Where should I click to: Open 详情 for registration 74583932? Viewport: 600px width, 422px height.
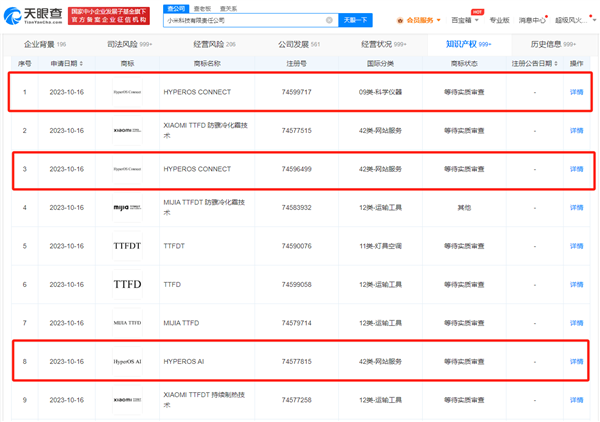click(576, 208)
